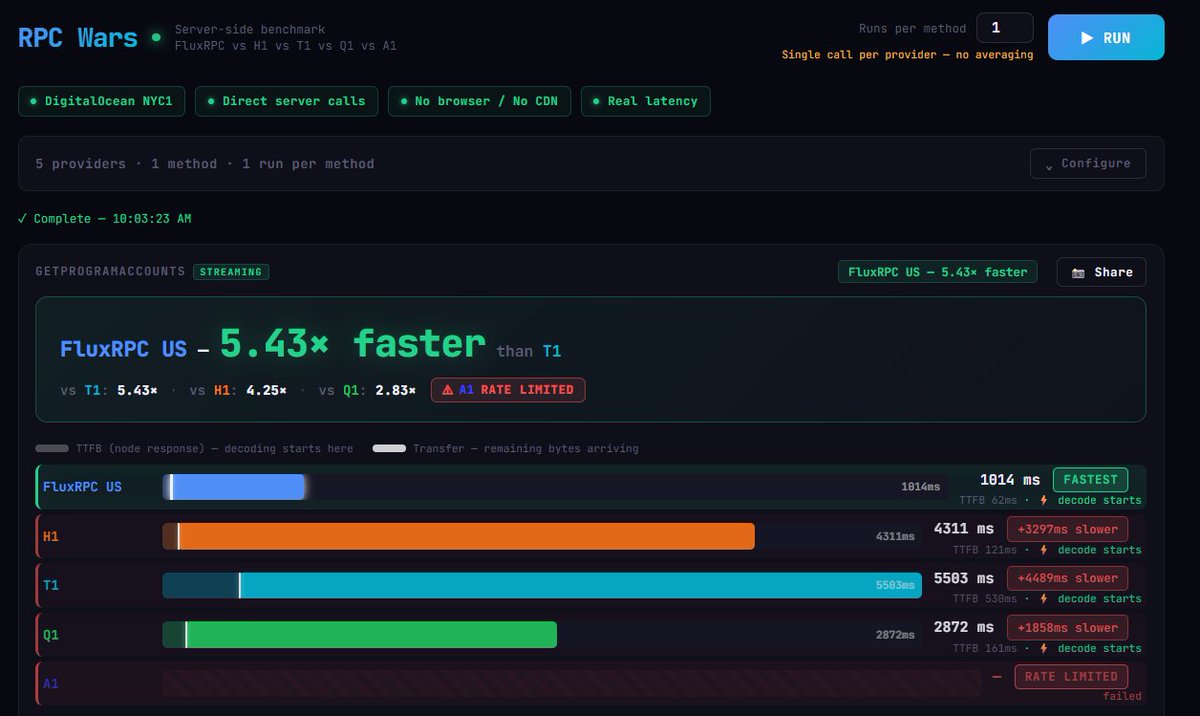
Task: Click the Transfer legend entry
Action: (505, 449)
